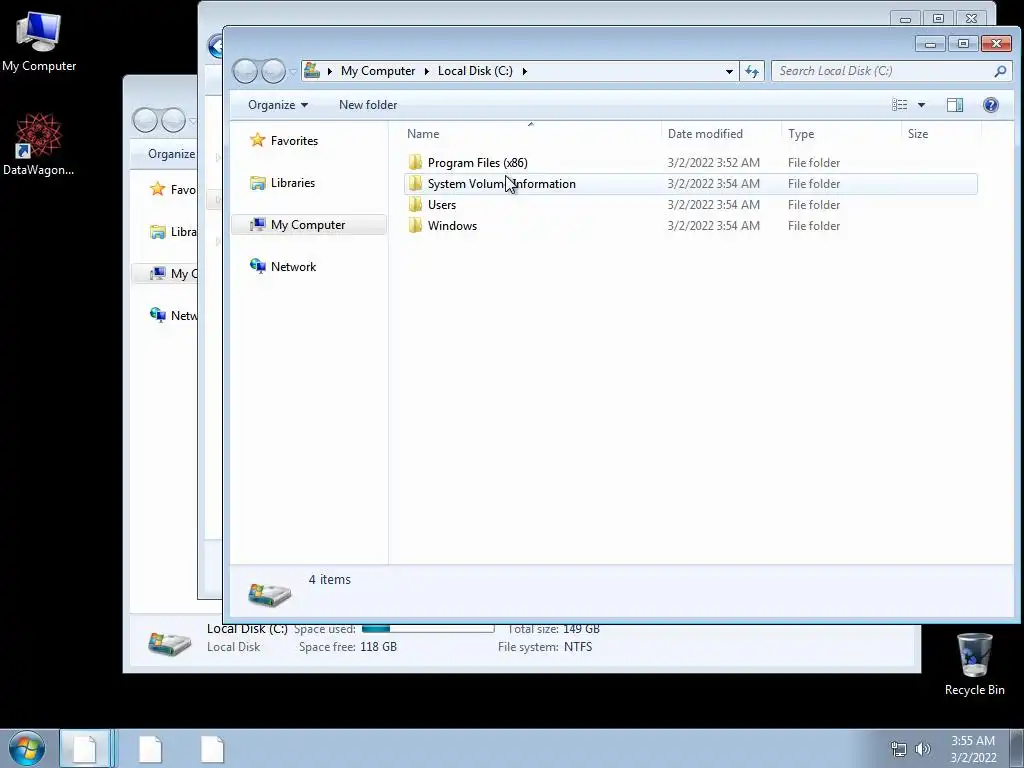Image resolution: width=1024 pixels, height=768 pixels.
Task: Click Space used bar in details pane
Action: pyautogui.click(x=428, y=629)
